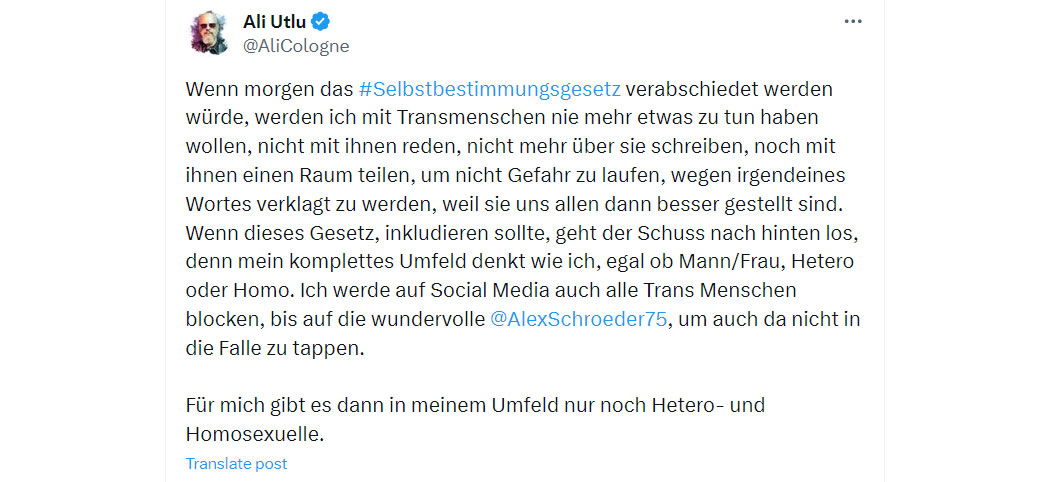Open Ali Utlu's profile picture avatar
1050x482 pixels.
pyautogui.click(x=209, y=33)
